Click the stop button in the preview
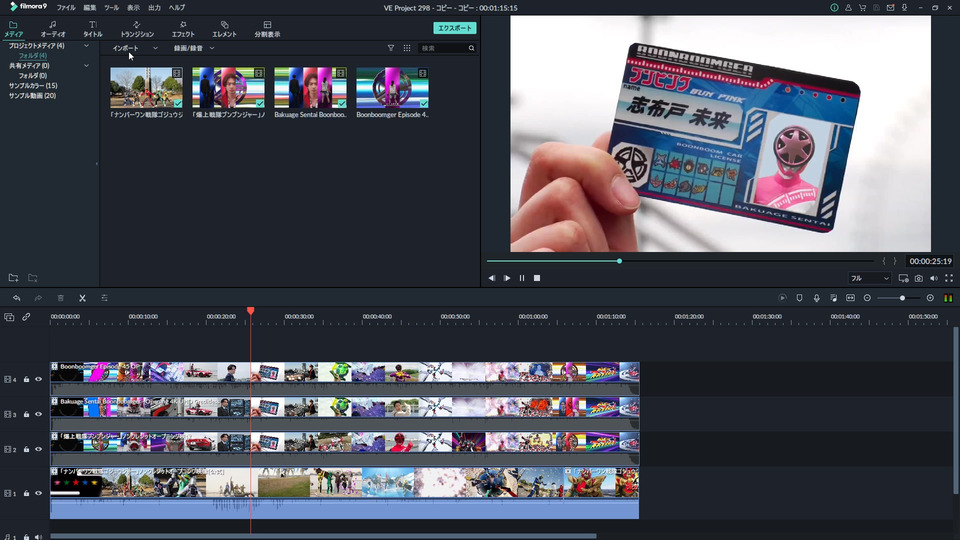The image size is (960, 540). pos(537,279)
